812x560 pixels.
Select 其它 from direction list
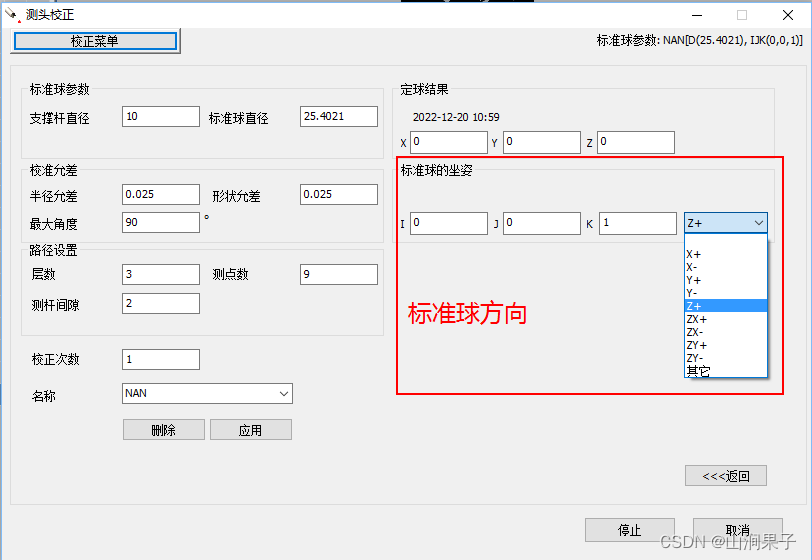coord(726,370)
